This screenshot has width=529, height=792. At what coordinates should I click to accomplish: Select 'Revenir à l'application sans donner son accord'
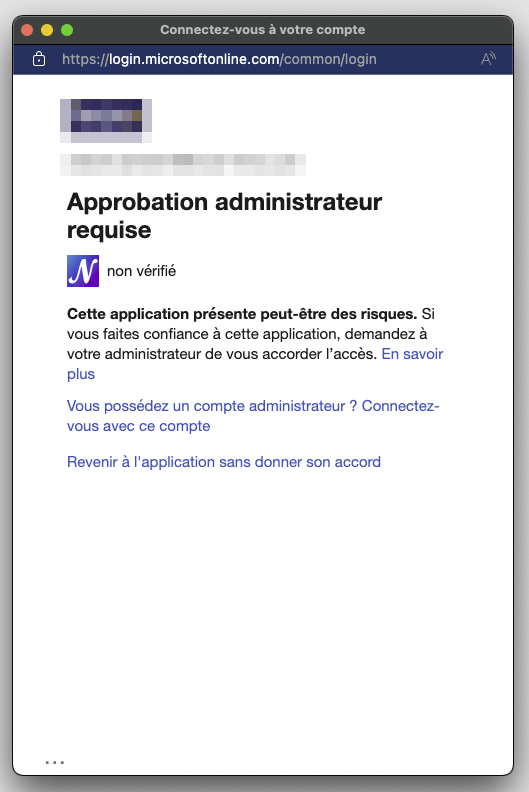[x=224, y=462]
